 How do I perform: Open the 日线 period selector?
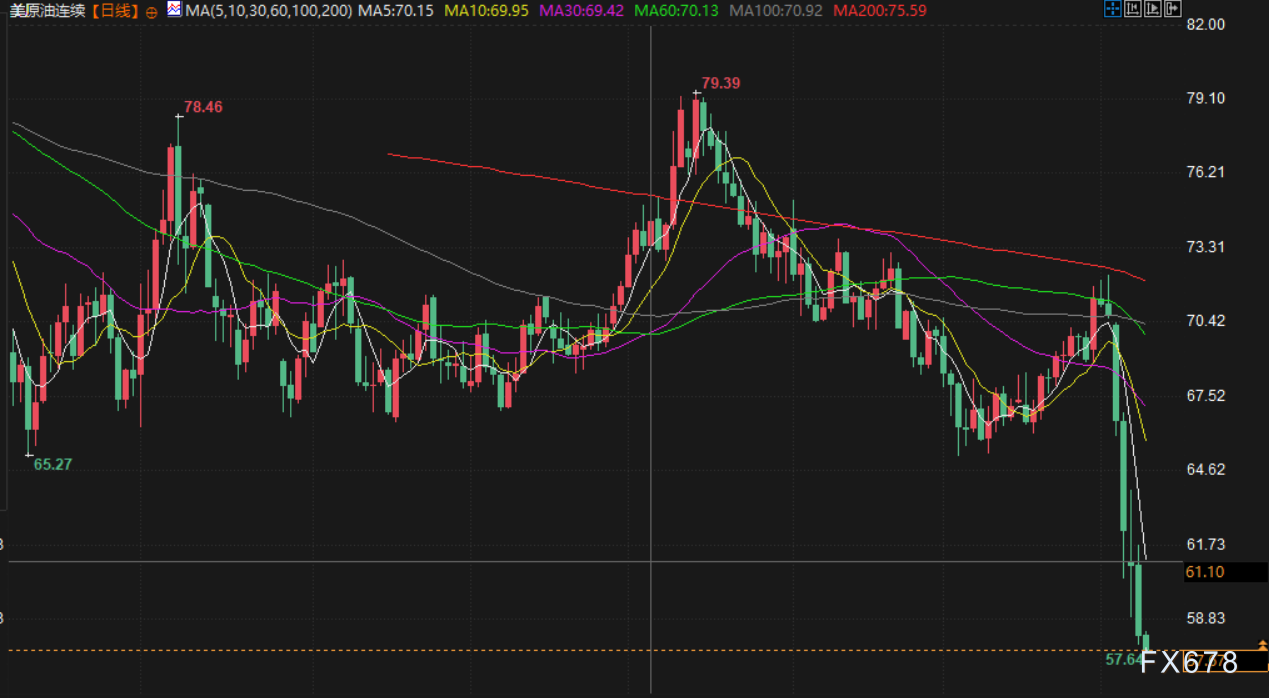115,11
